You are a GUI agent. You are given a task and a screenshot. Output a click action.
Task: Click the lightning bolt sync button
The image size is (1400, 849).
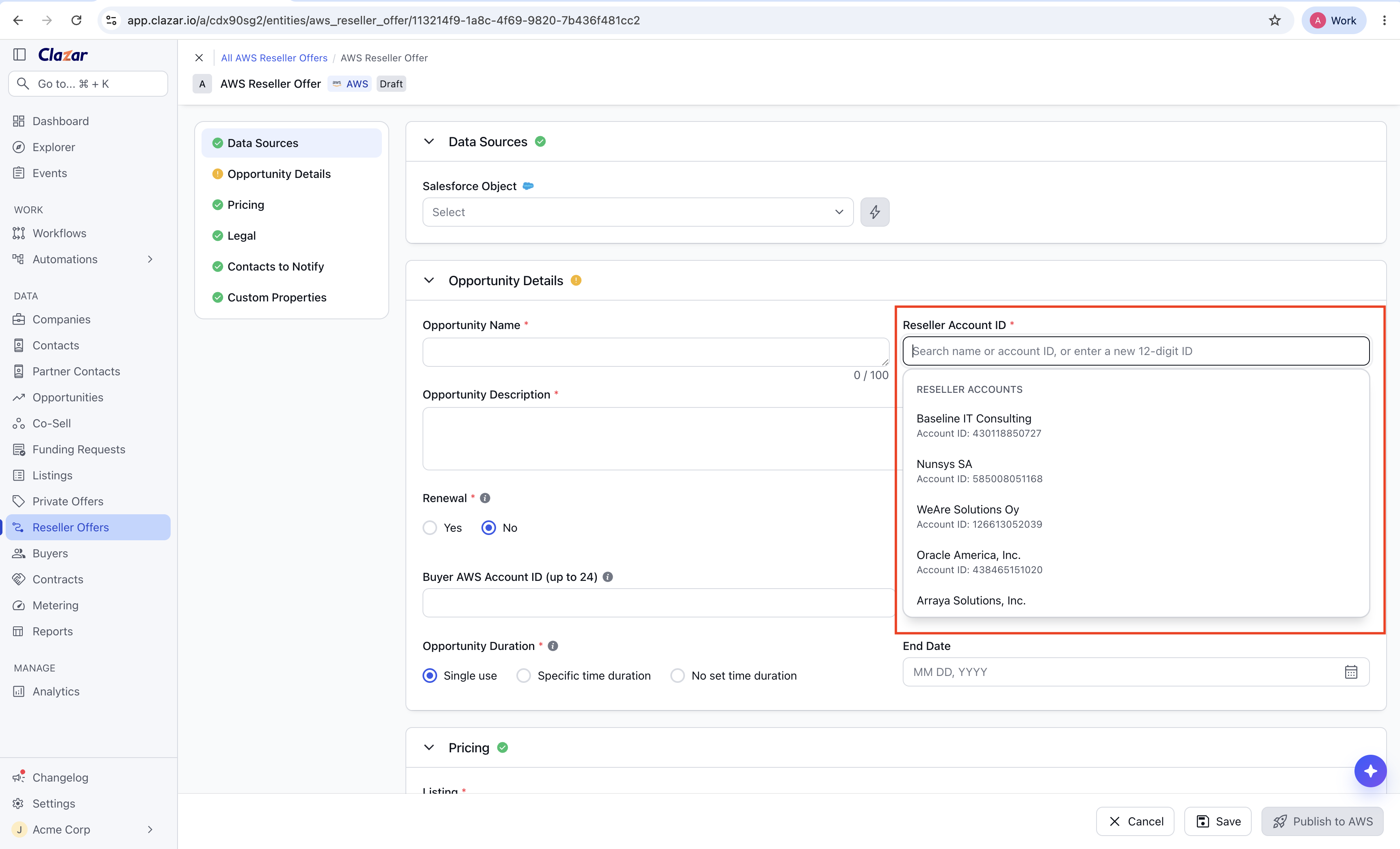click(x=874, y=212)
